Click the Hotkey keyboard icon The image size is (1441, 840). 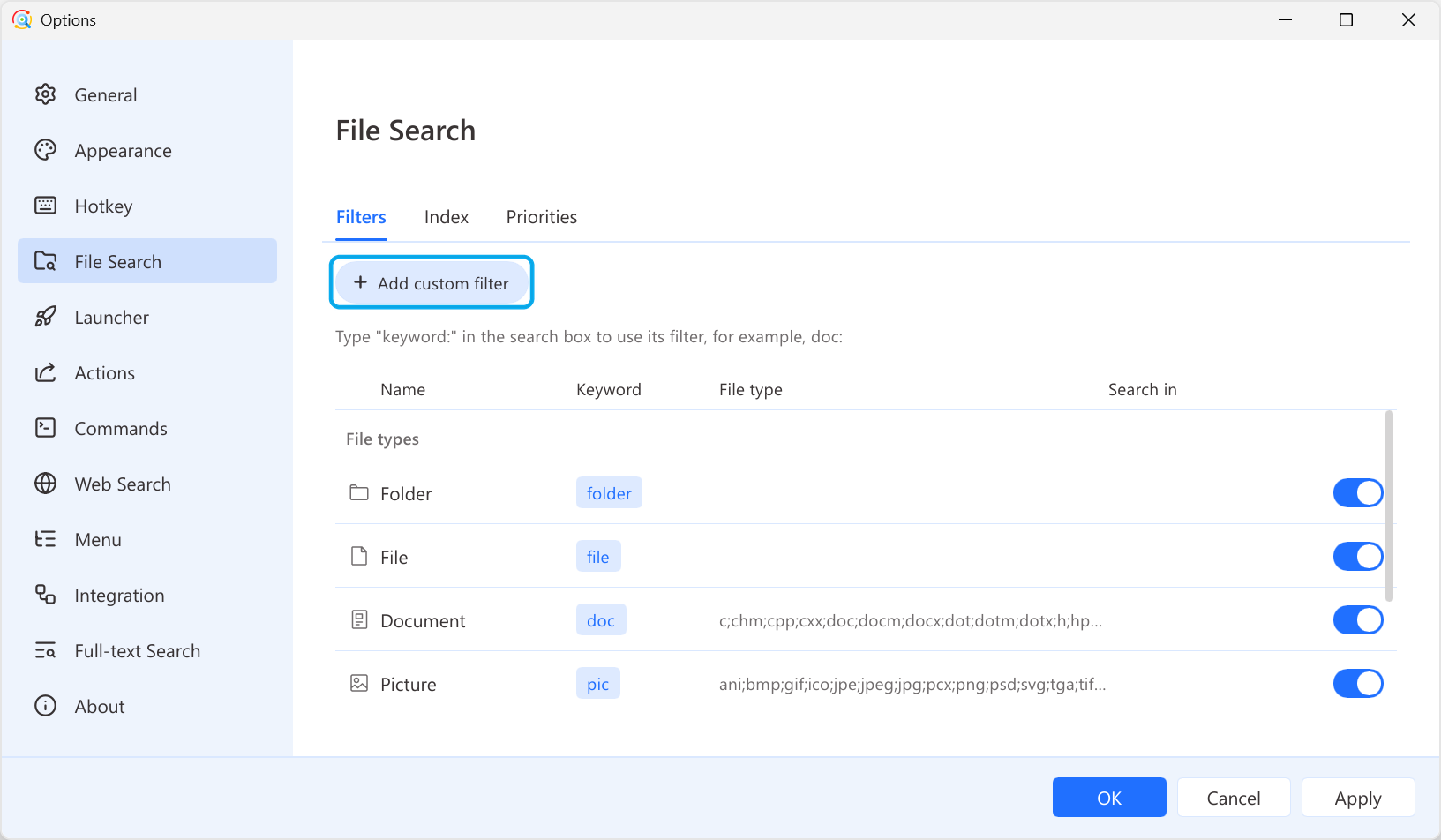[x=45, y=206]
